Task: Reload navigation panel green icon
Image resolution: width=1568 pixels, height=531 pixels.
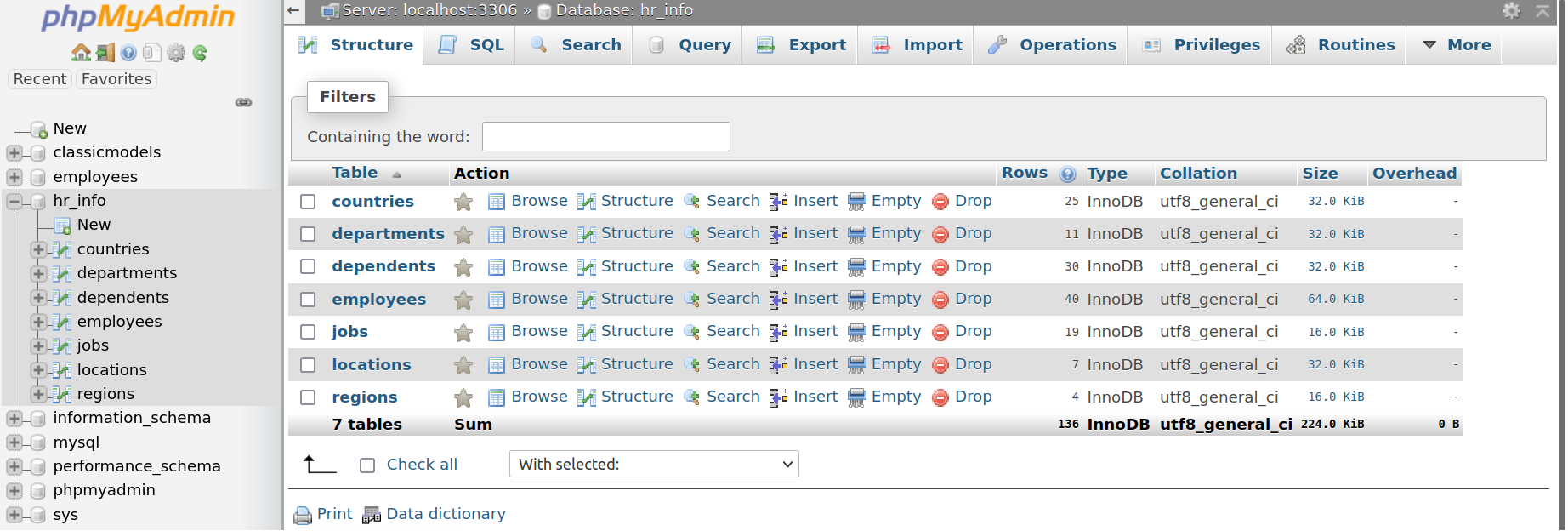Action: tap(200, 53)
